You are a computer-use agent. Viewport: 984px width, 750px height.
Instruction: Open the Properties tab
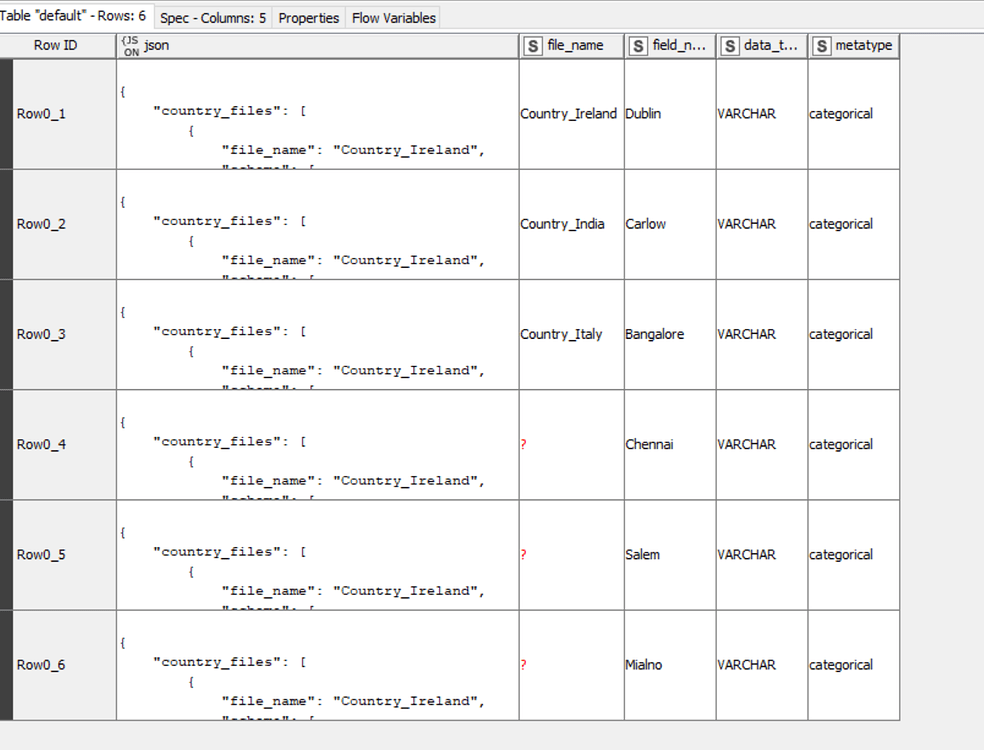309,17
